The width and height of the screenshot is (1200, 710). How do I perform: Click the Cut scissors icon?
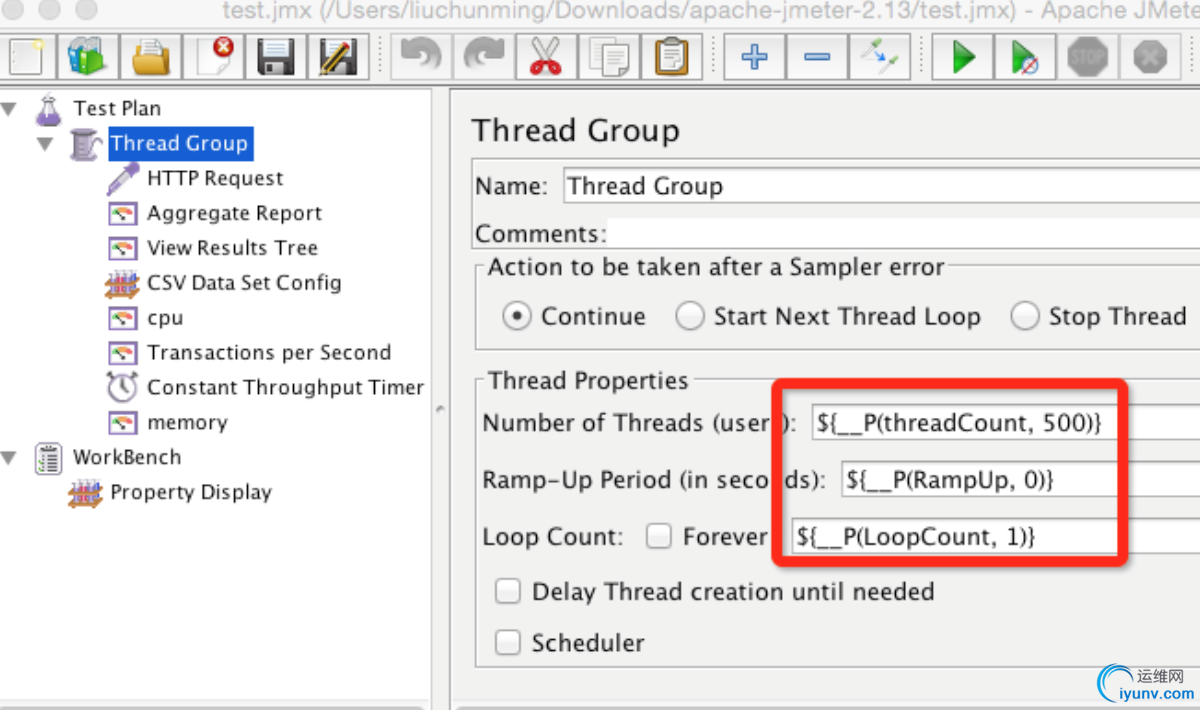(544, 57)
